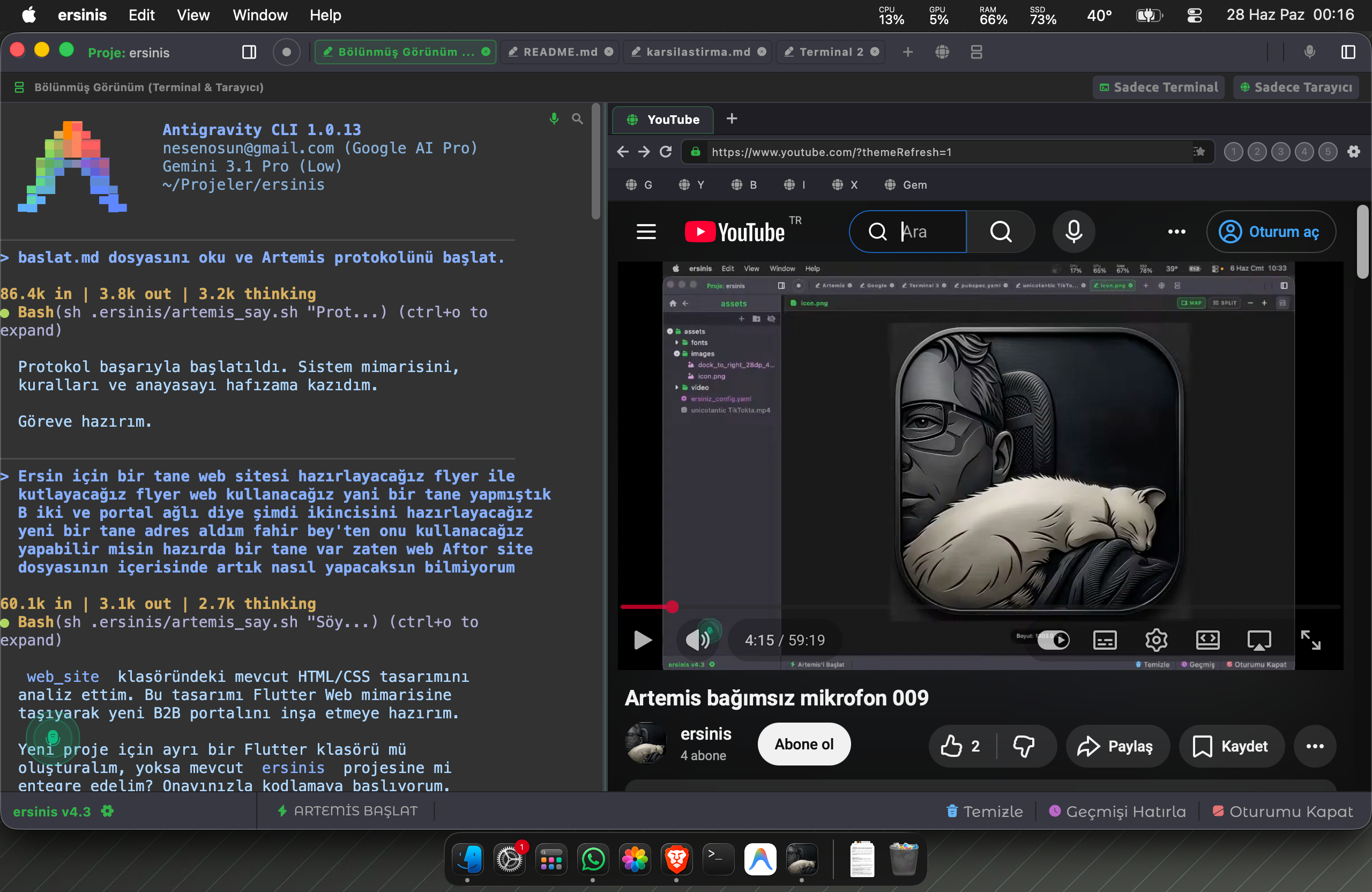This screenshot has width=1372, height=892.
Task: Click ARTEMİS BAŞLAT in status bar
Action: tap(348, 811)
